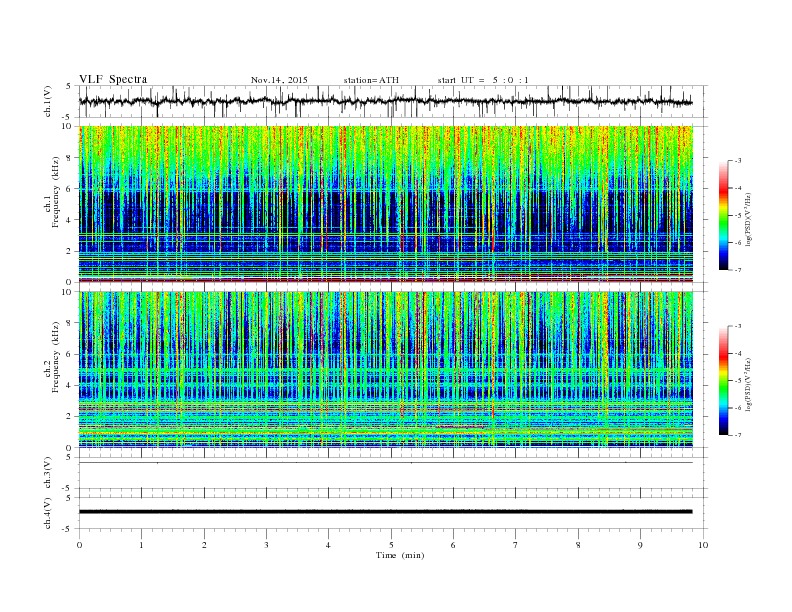
Task: Click time axis tick label 5
Action: pyautogui.click(x=391, y=545)
